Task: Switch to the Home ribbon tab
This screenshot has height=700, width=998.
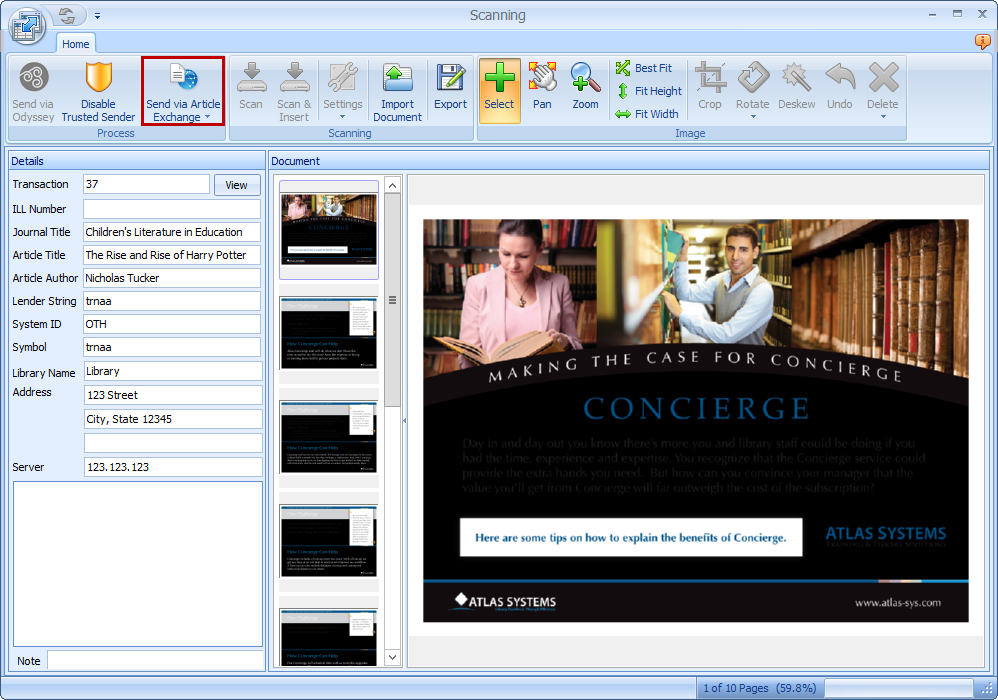Action: [x=75, y=44]
